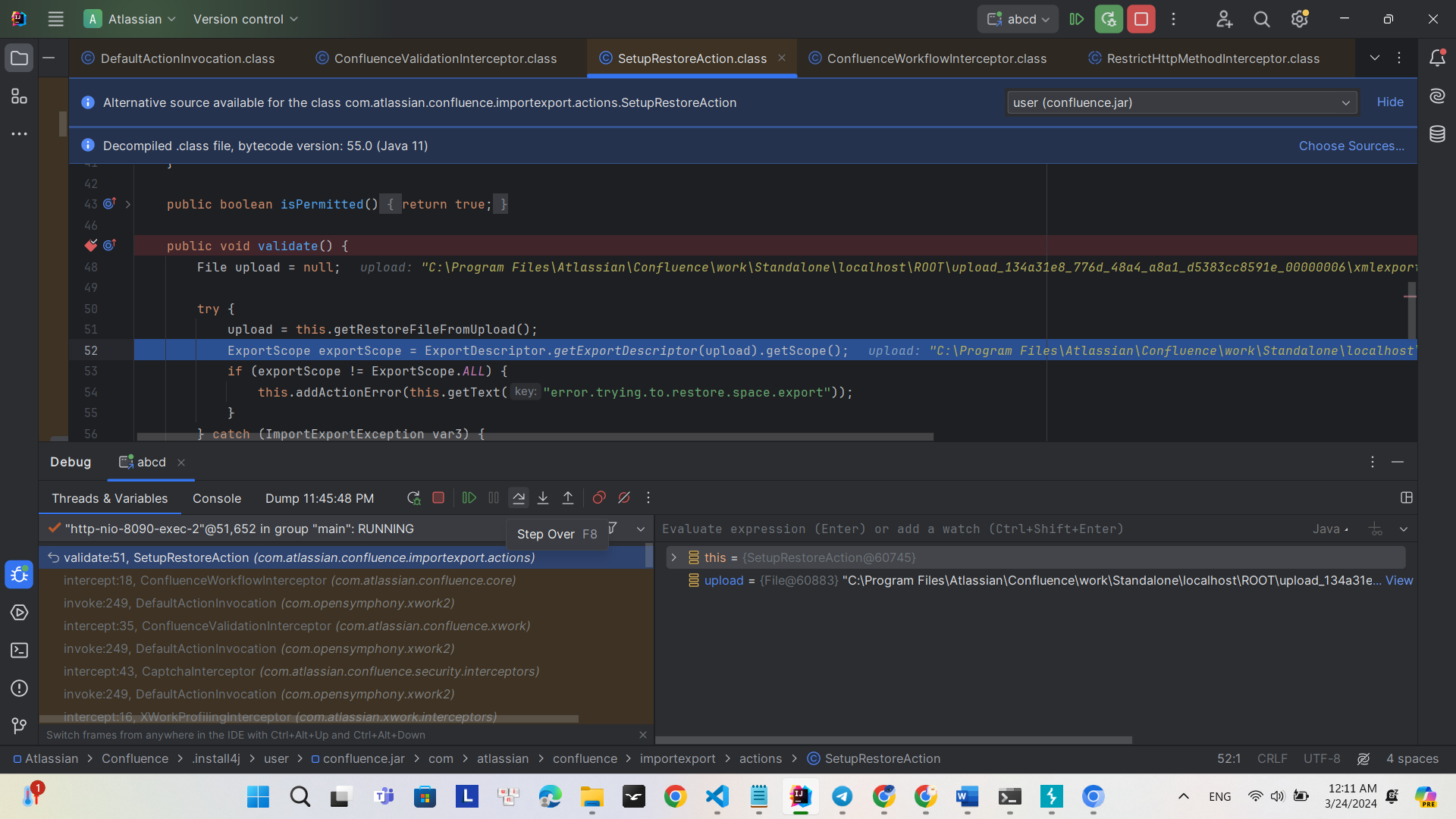Click the UTF-8 encoding indicator

click(x=1322, y=759)
